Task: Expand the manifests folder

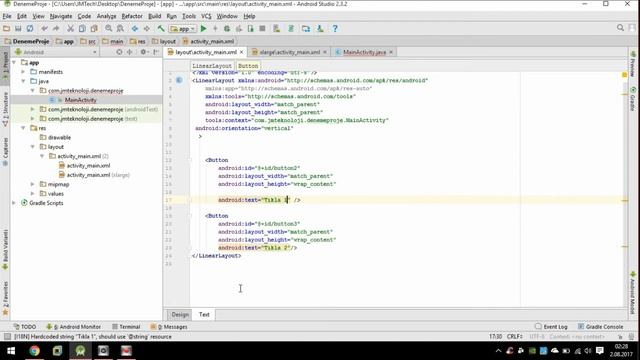Action: pos(23,72)
